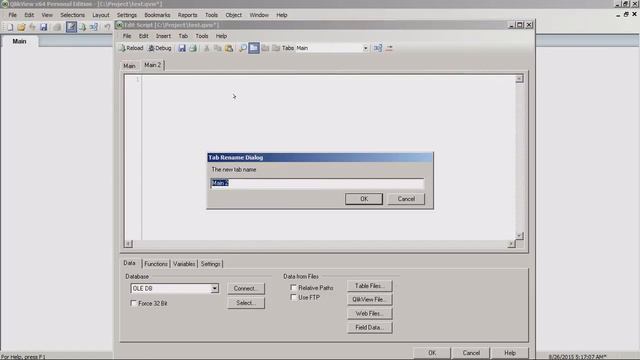Select the Data tab
640x360 pixels.
click(129, 263)
